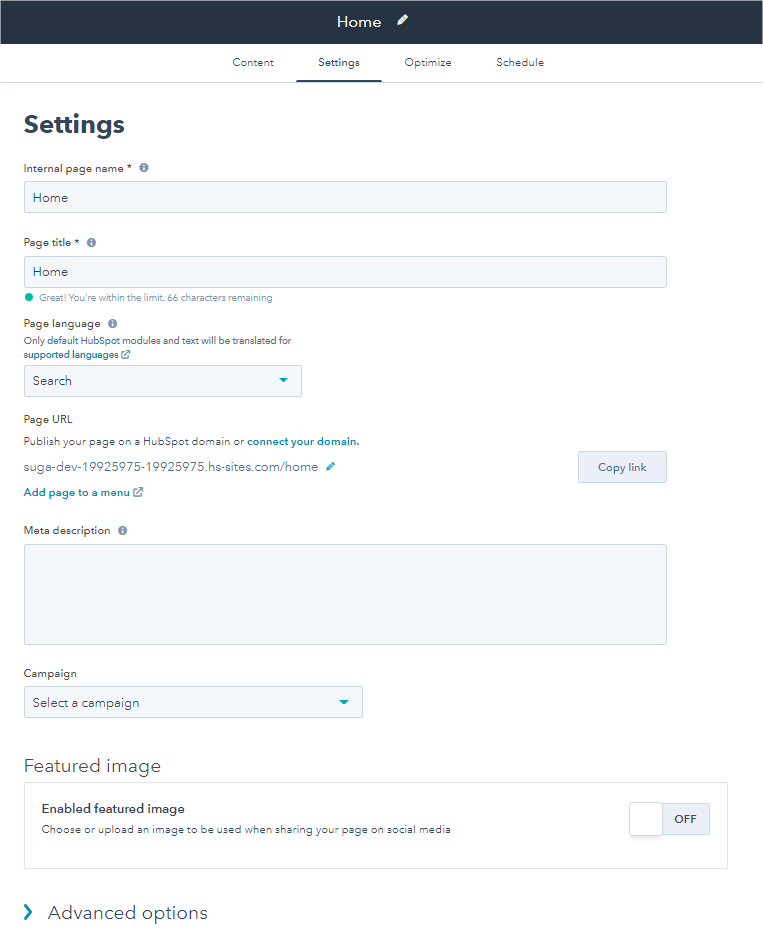Open the Select a campaign dropdown
Screen dimensions: 763x934
[x=193, y=702]
